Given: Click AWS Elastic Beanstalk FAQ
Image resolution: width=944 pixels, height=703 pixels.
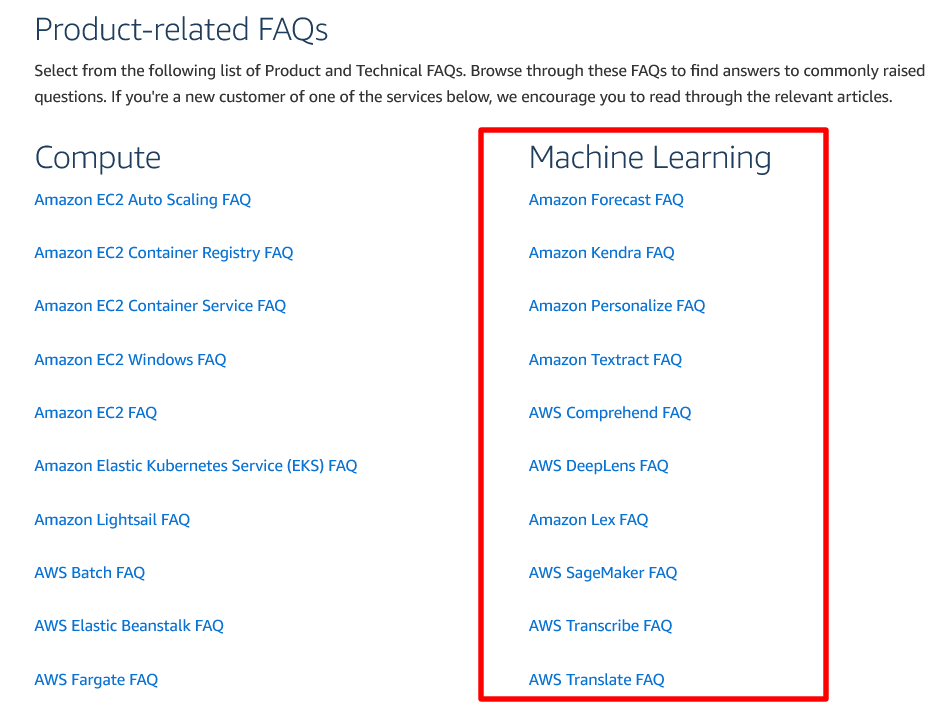Looking at the screenshot, I should coord(129,626).
